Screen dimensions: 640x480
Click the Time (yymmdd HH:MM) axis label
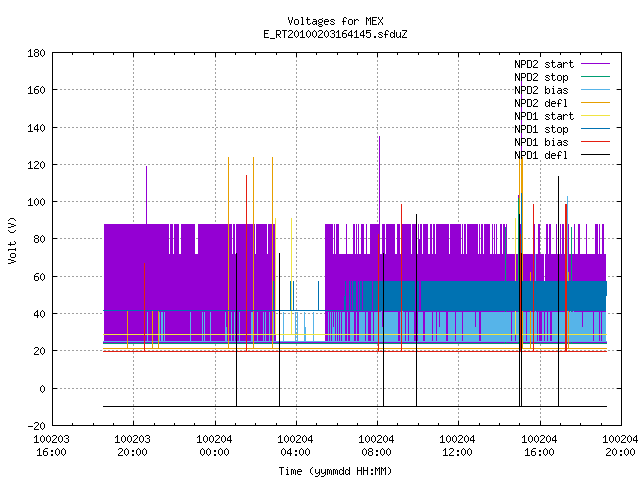click(x=335, y=471)
